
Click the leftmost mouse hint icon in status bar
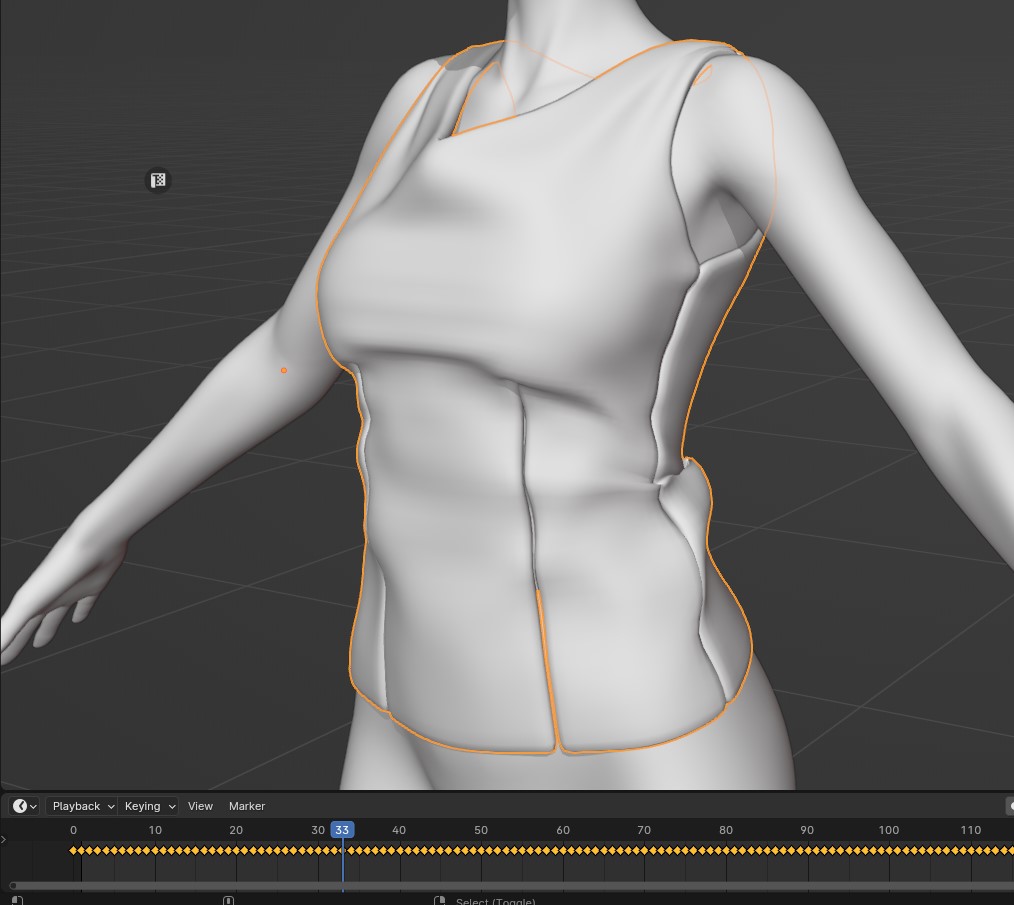16,900
